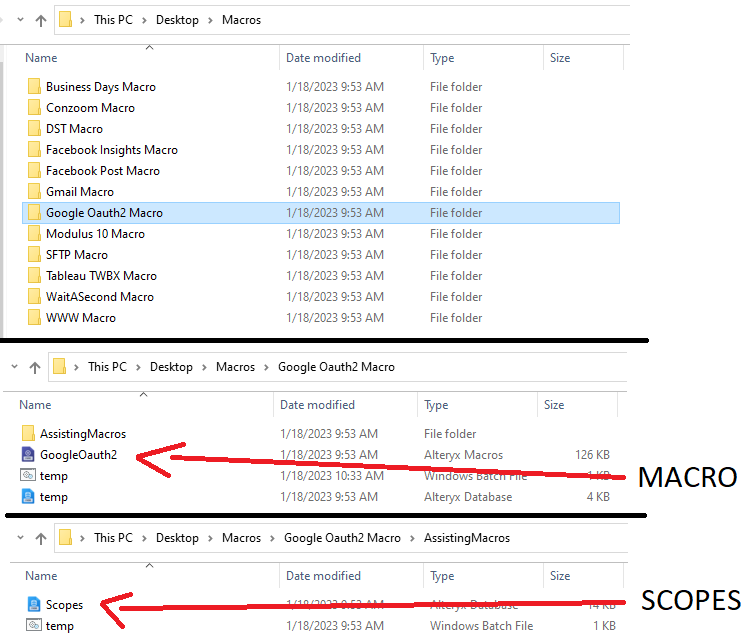The height and width of the screenshot is (643, 754).
Task: Click the Google Oauth2 Macro folder icon
Action: pos(34,213)
